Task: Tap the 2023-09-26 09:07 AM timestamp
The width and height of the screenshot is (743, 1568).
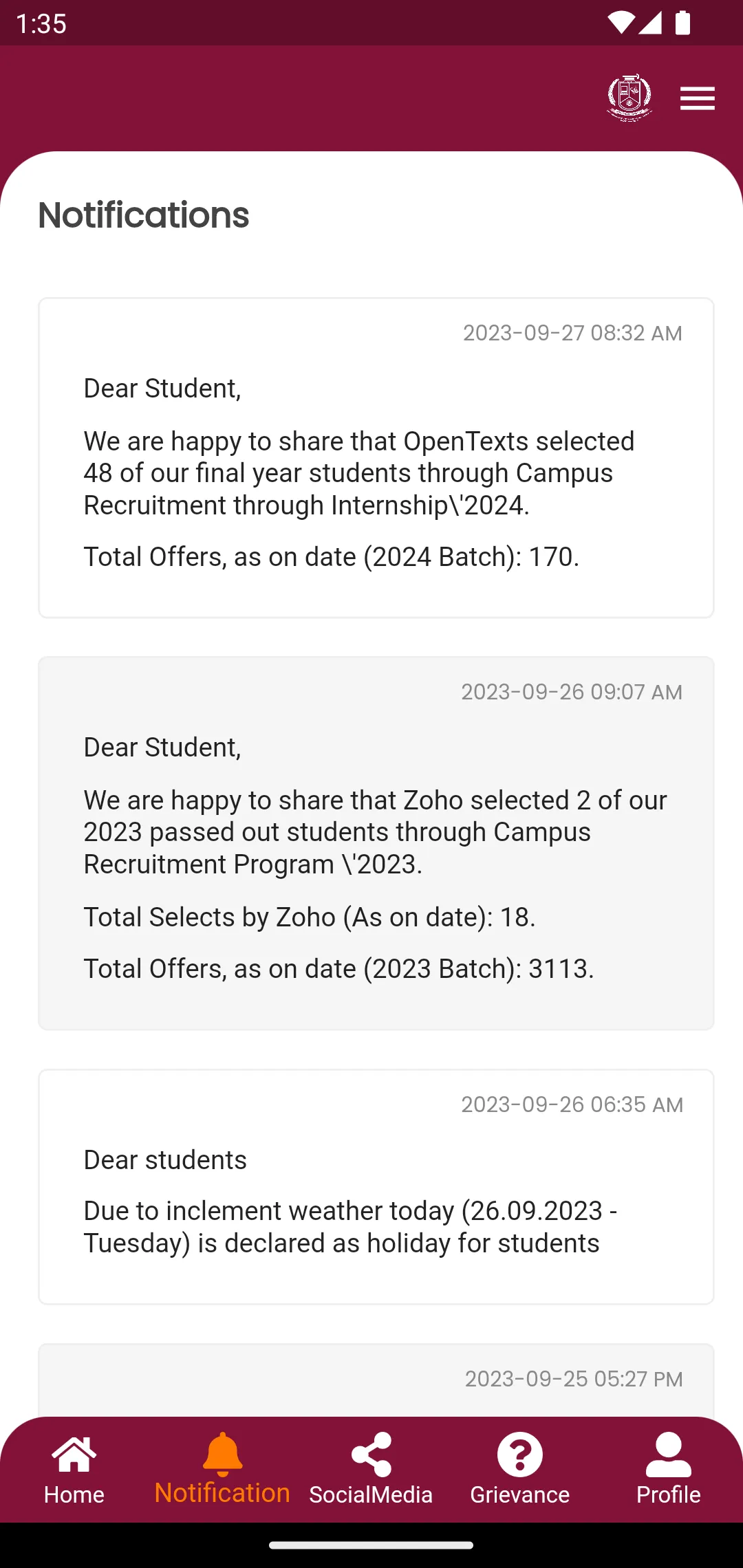Action: tap(572, 692)
